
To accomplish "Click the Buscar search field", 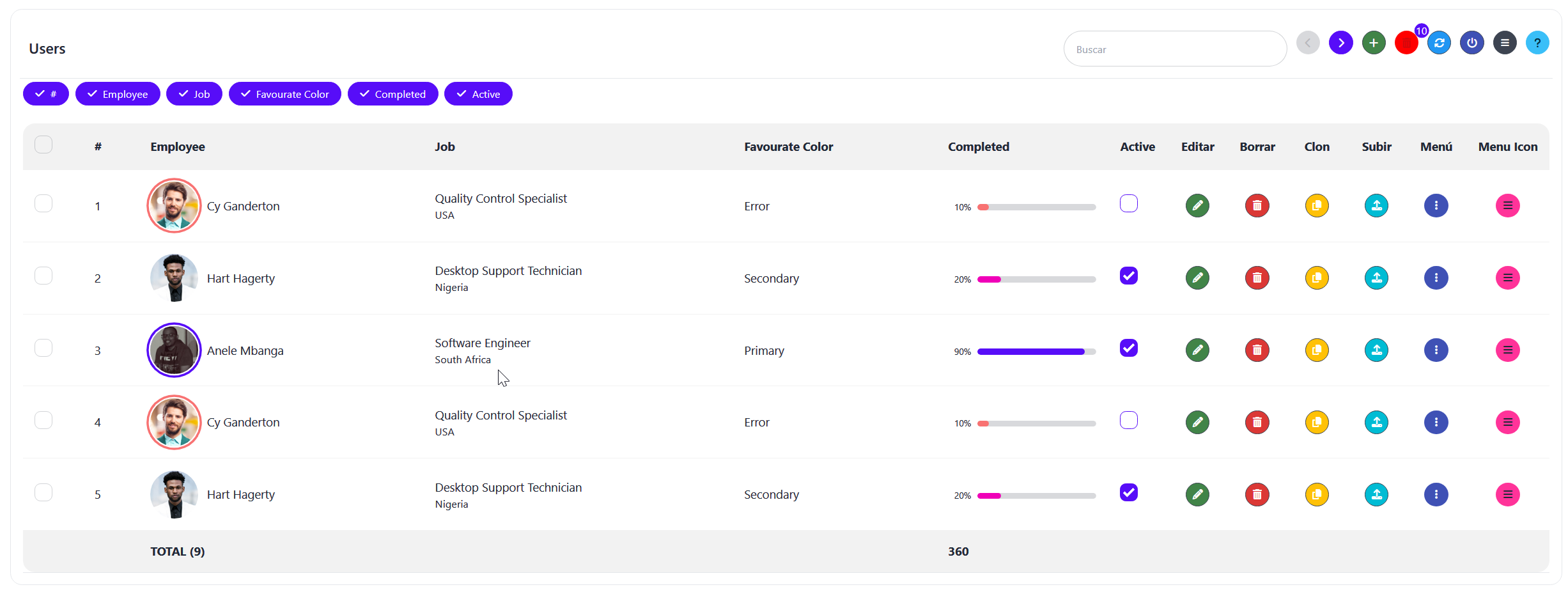I will pos(1175,49).
